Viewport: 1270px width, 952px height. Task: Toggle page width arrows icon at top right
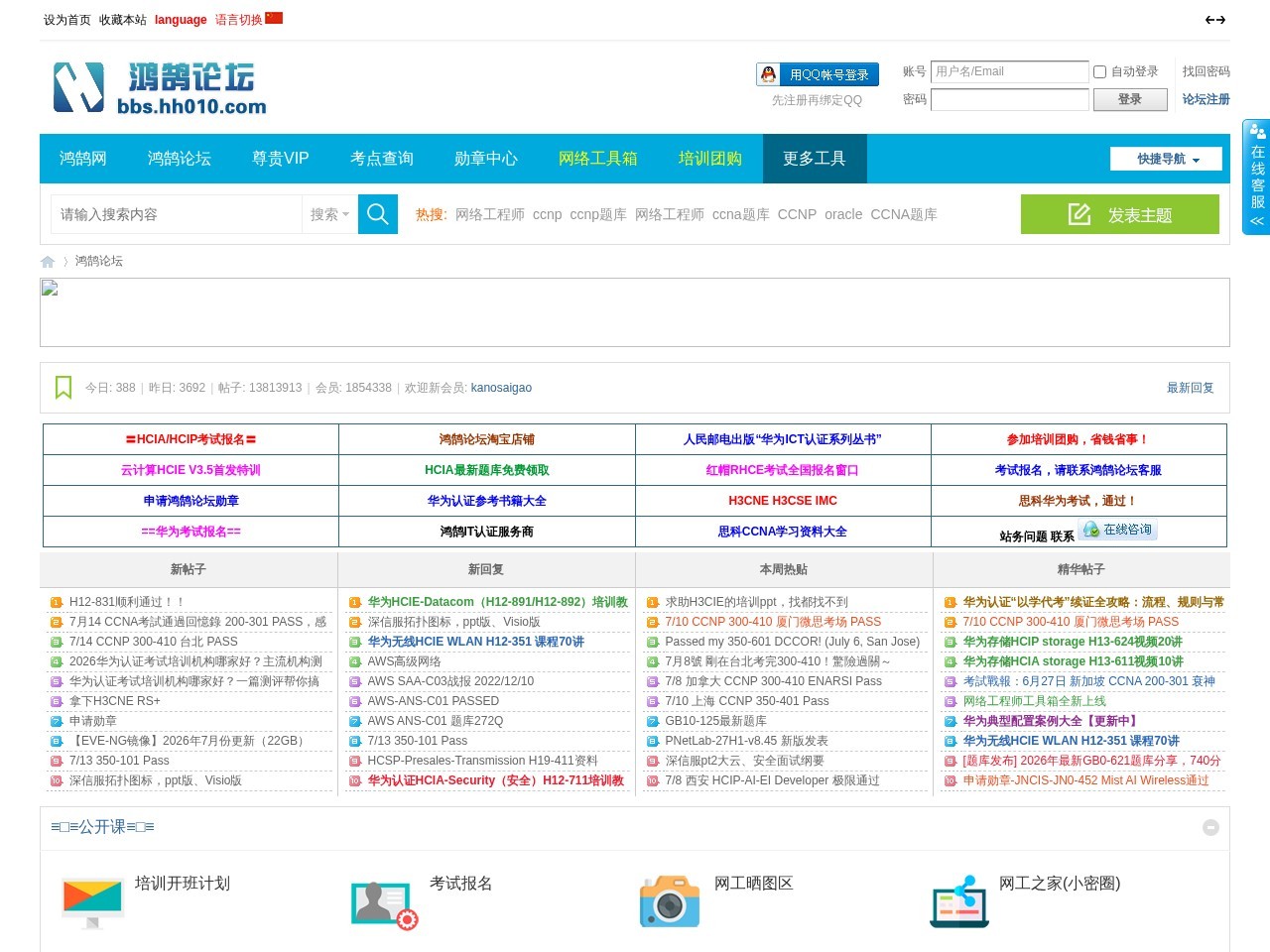pyautogui.click(x=1214, y=20)
